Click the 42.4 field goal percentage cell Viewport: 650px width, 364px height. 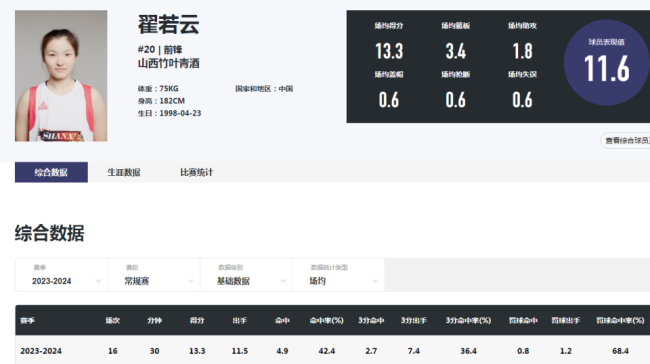pyautogui.click(x=327, y=351)
